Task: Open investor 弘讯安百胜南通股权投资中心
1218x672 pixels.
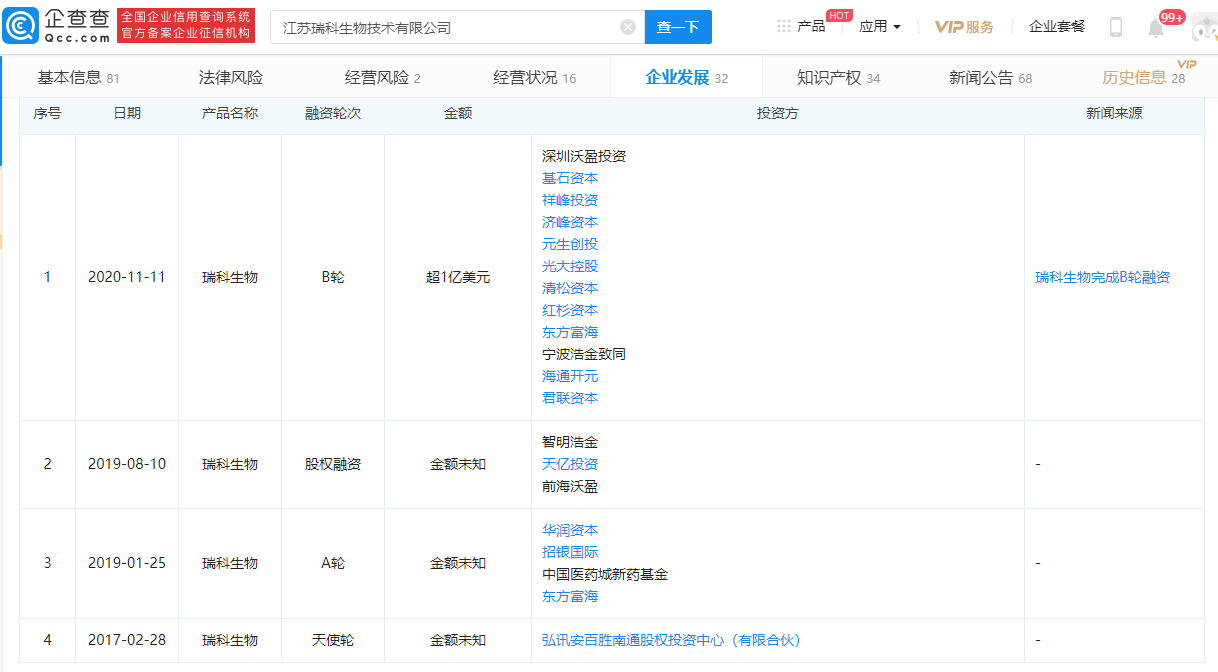Action: 671,640
